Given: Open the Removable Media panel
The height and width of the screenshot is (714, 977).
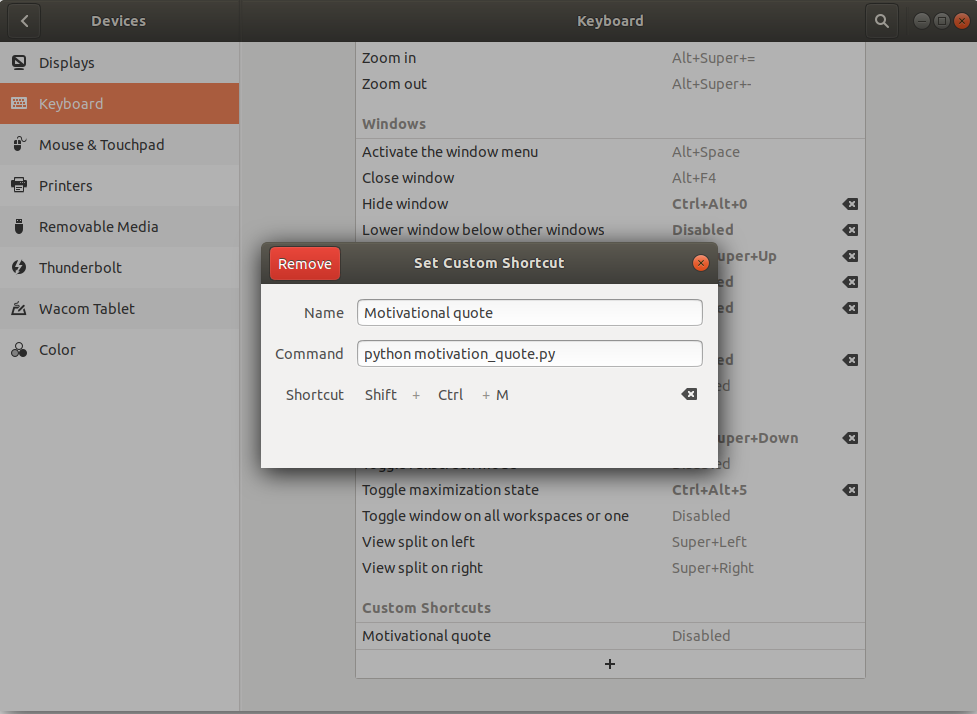Looking at the screenshot, I should click(x=96, y=226).
